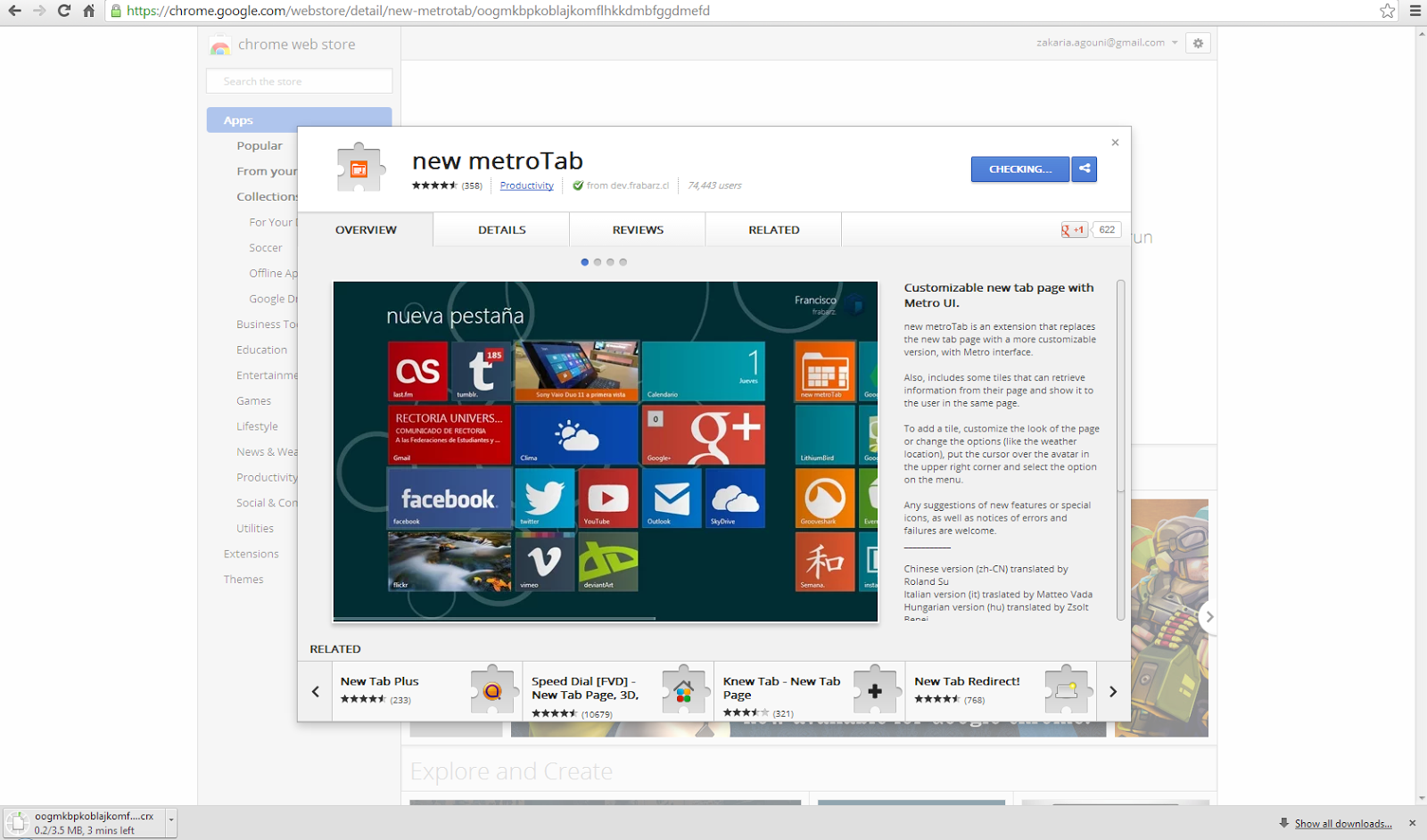The height and width of the screenshot is (840, 1427).
Task: Click Show all downloads link
Action: (x=1343, y=824)
